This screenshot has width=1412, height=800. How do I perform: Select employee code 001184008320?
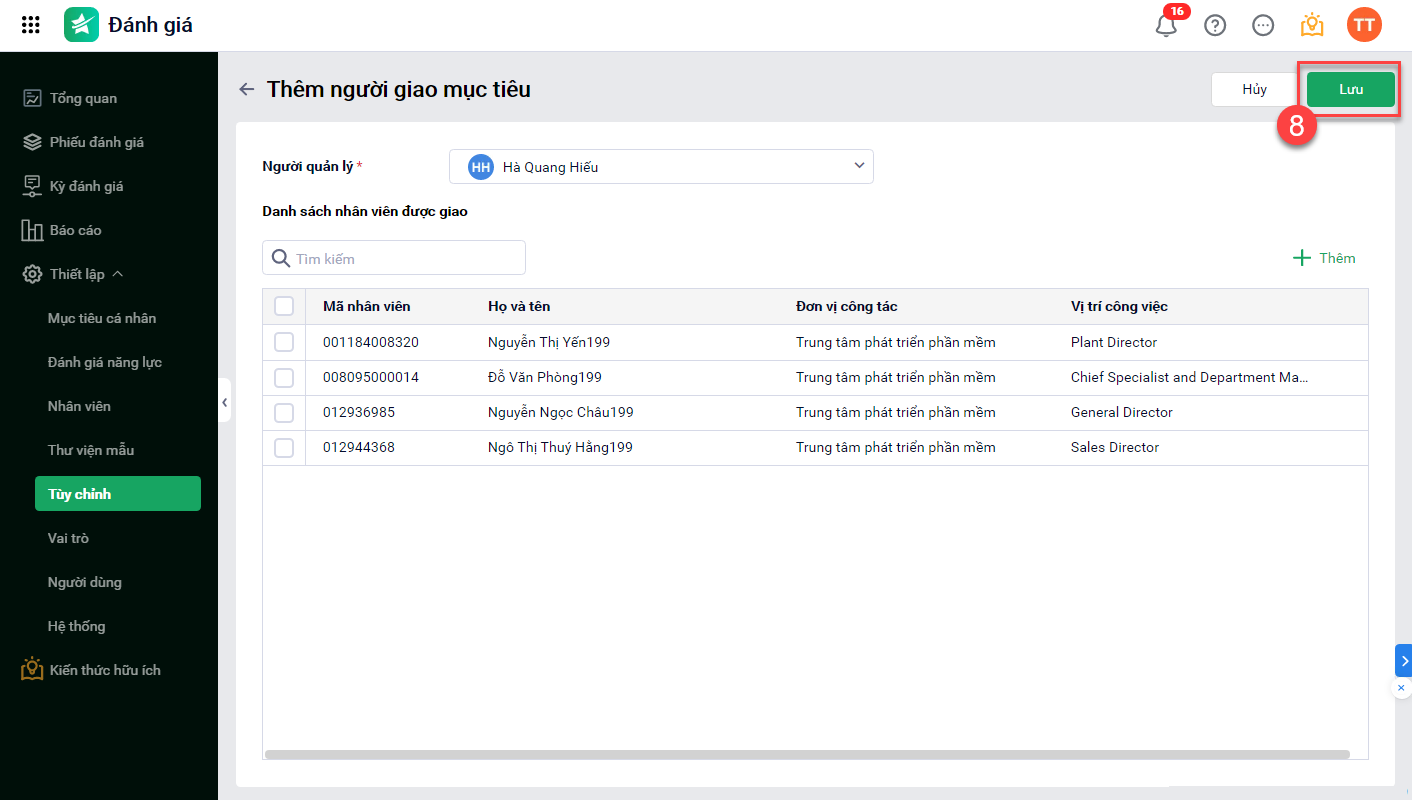(371, 342)
